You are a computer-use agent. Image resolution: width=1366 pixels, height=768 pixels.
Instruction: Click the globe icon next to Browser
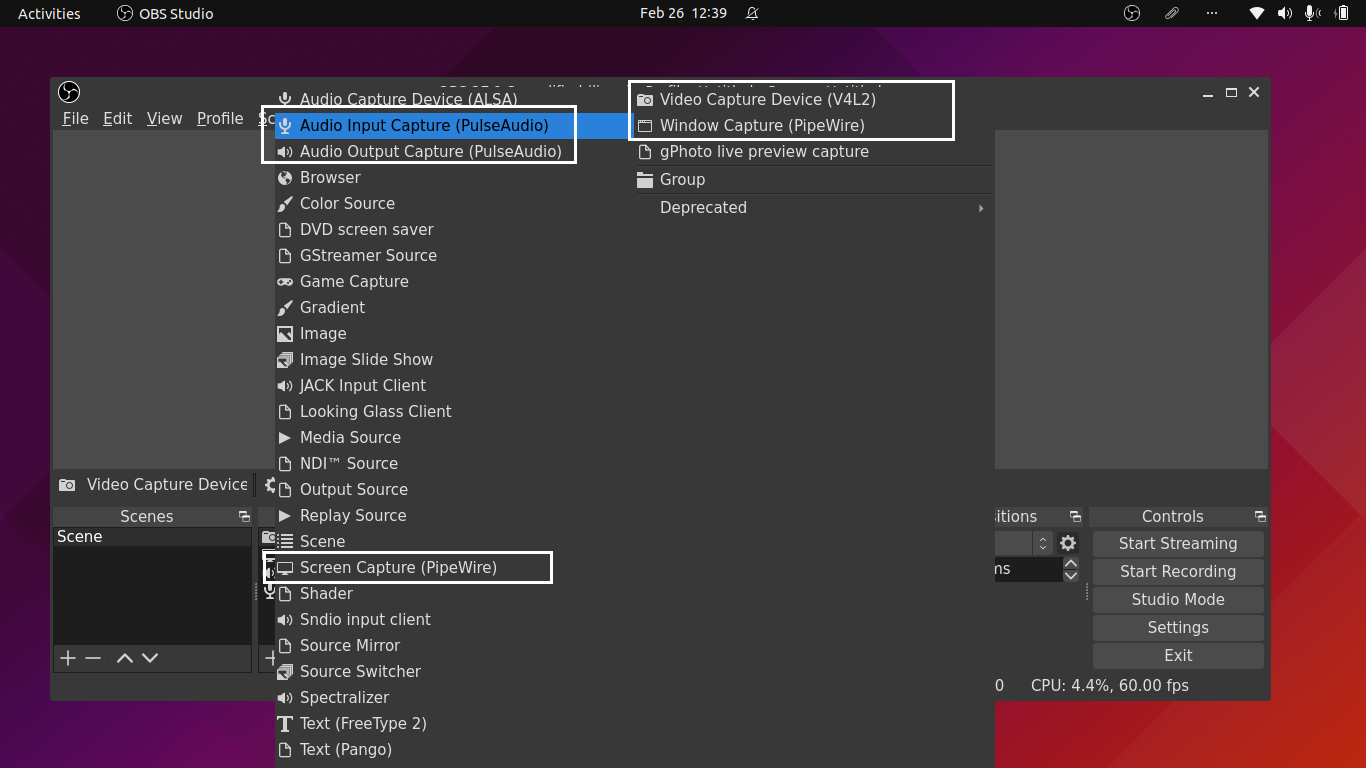click(285, 178)
